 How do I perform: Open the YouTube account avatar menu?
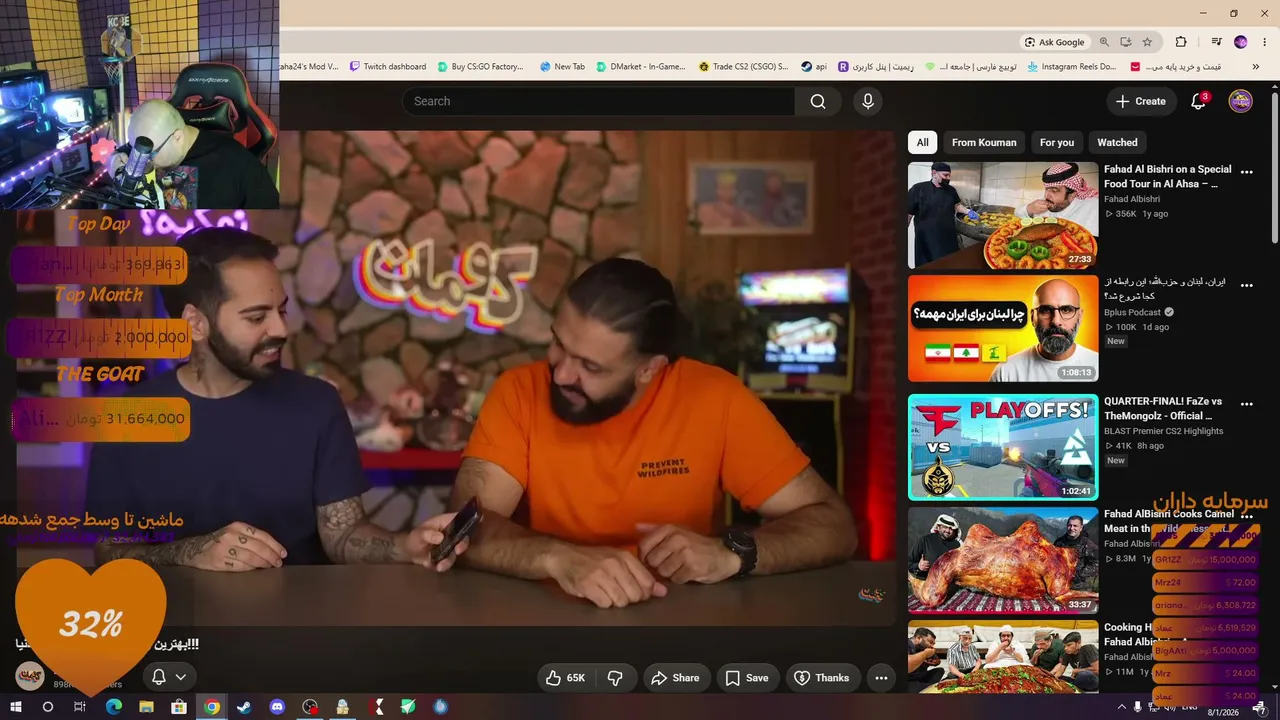[x=1241, y=101]
